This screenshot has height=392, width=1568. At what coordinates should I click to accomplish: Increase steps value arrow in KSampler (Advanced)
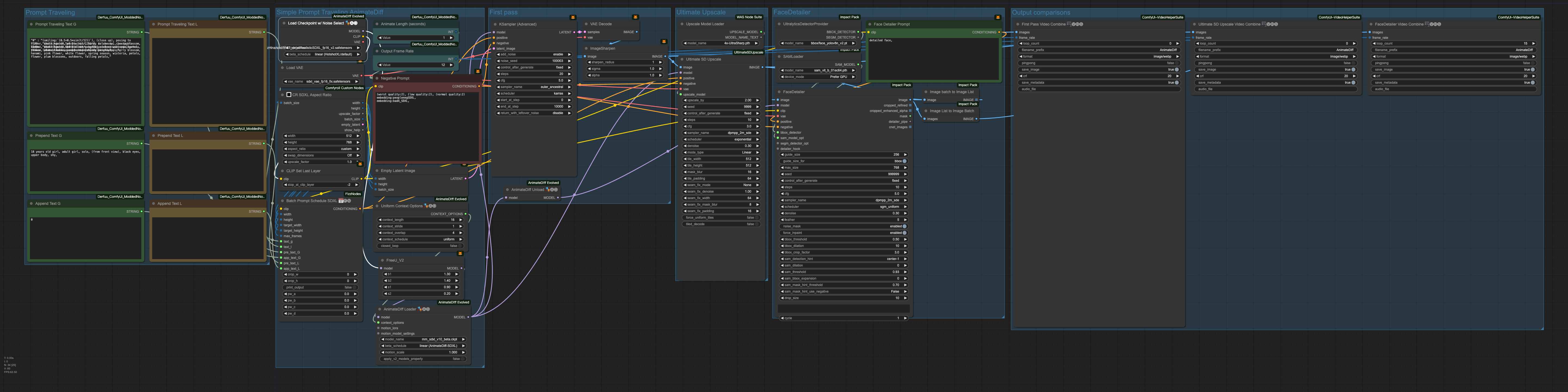coord(569,74)
